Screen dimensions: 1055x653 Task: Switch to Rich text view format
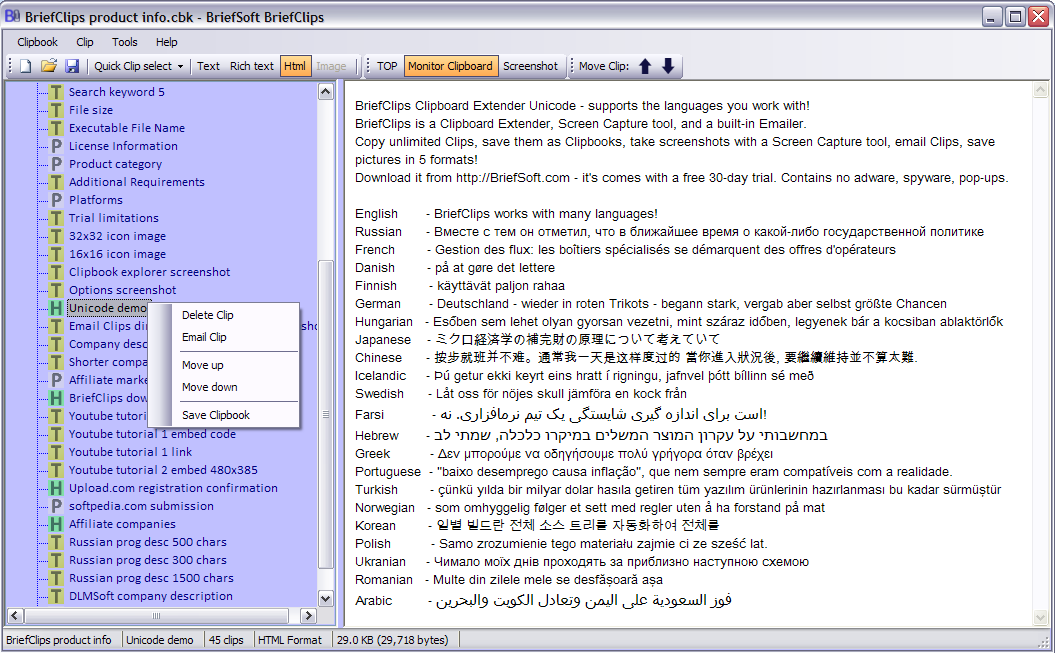pos(252,66)
